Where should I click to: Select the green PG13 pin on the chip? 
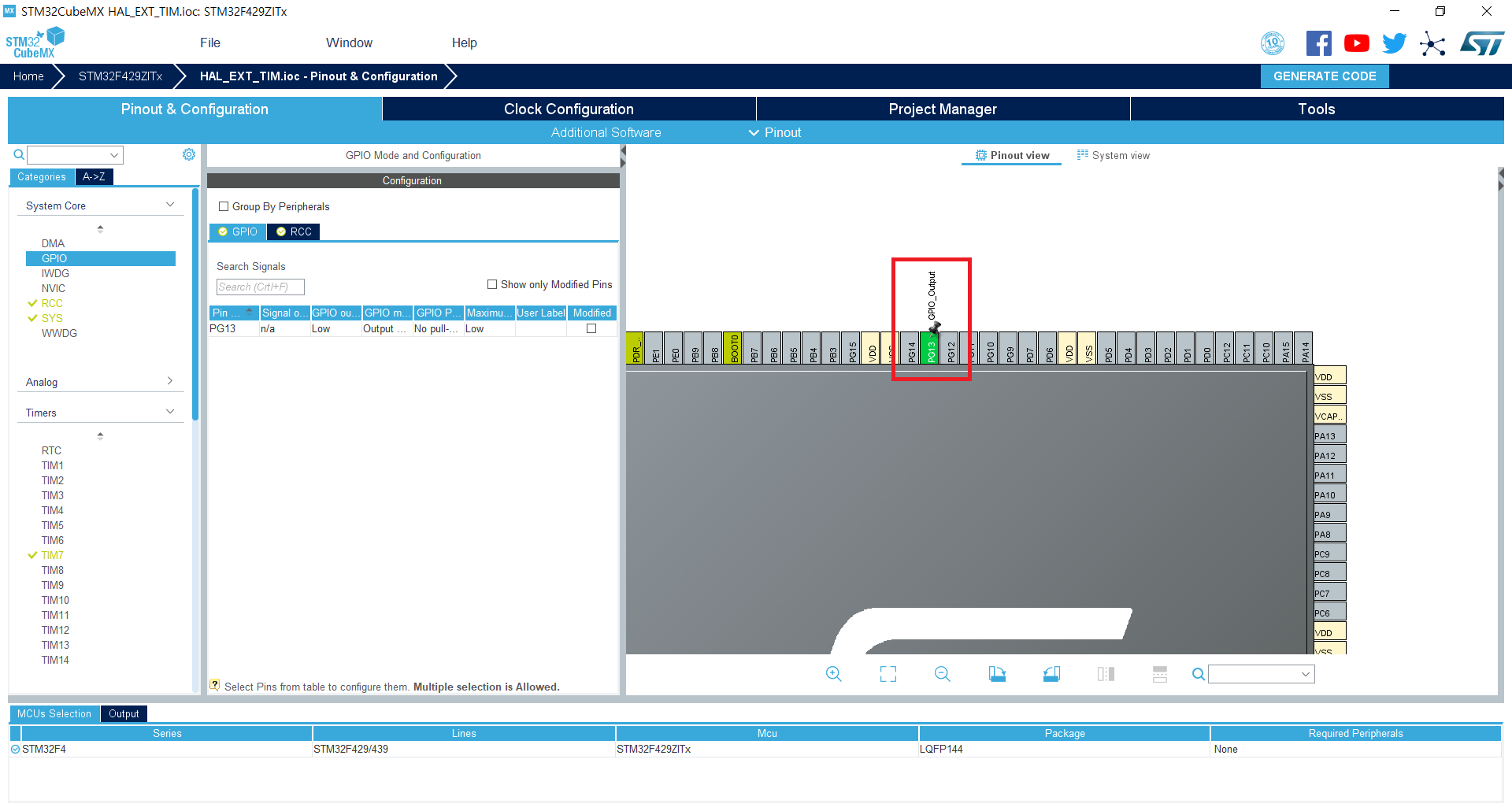point(930,348)
